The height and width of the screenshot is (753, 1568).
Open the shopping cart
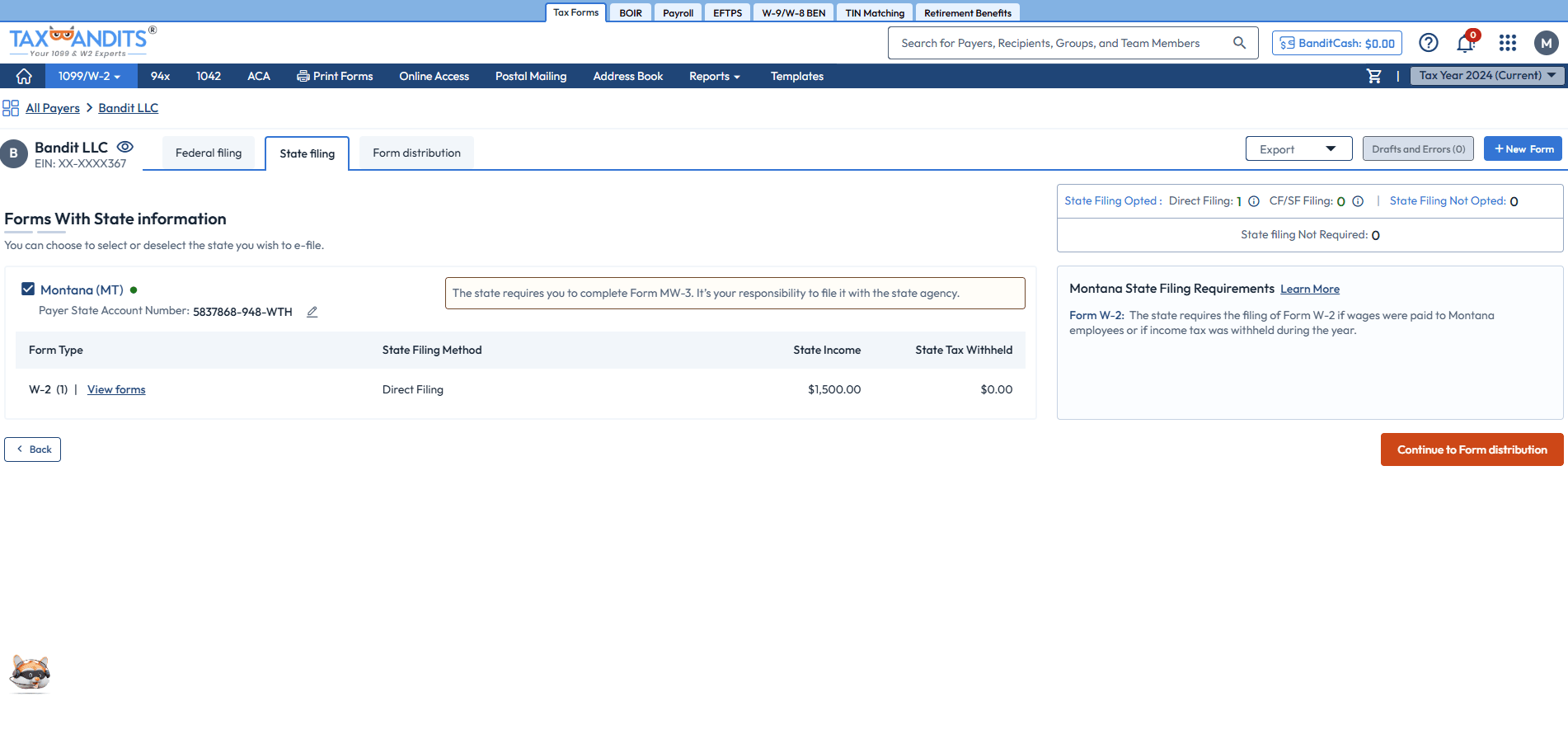pos(1374,76)
